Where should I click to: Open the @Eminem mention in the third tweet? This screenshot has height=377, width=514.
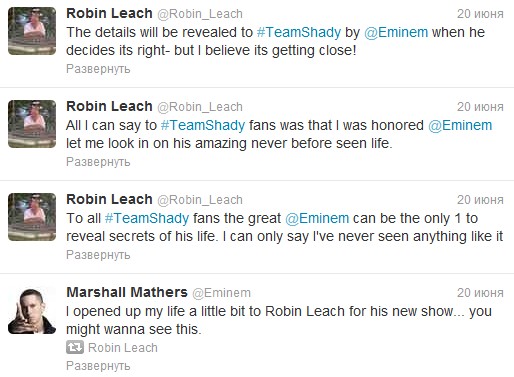(317, 218)
